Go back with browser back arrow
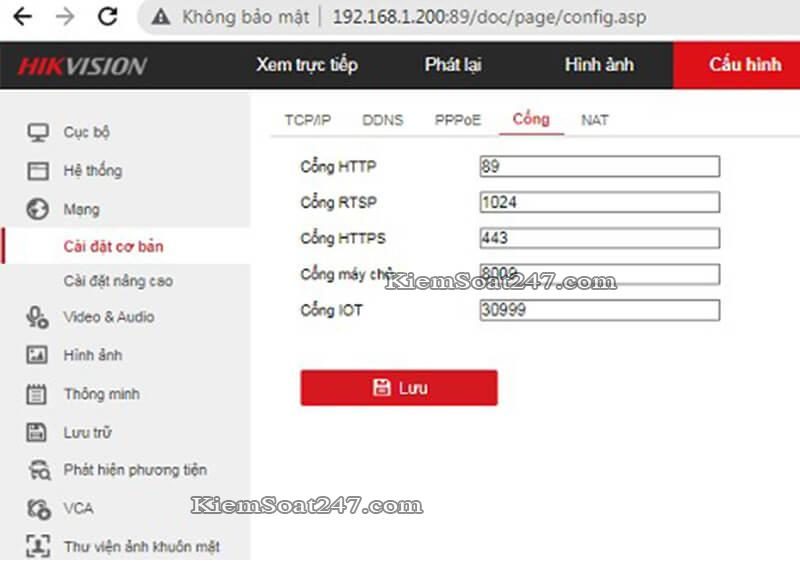 [22, 17]
